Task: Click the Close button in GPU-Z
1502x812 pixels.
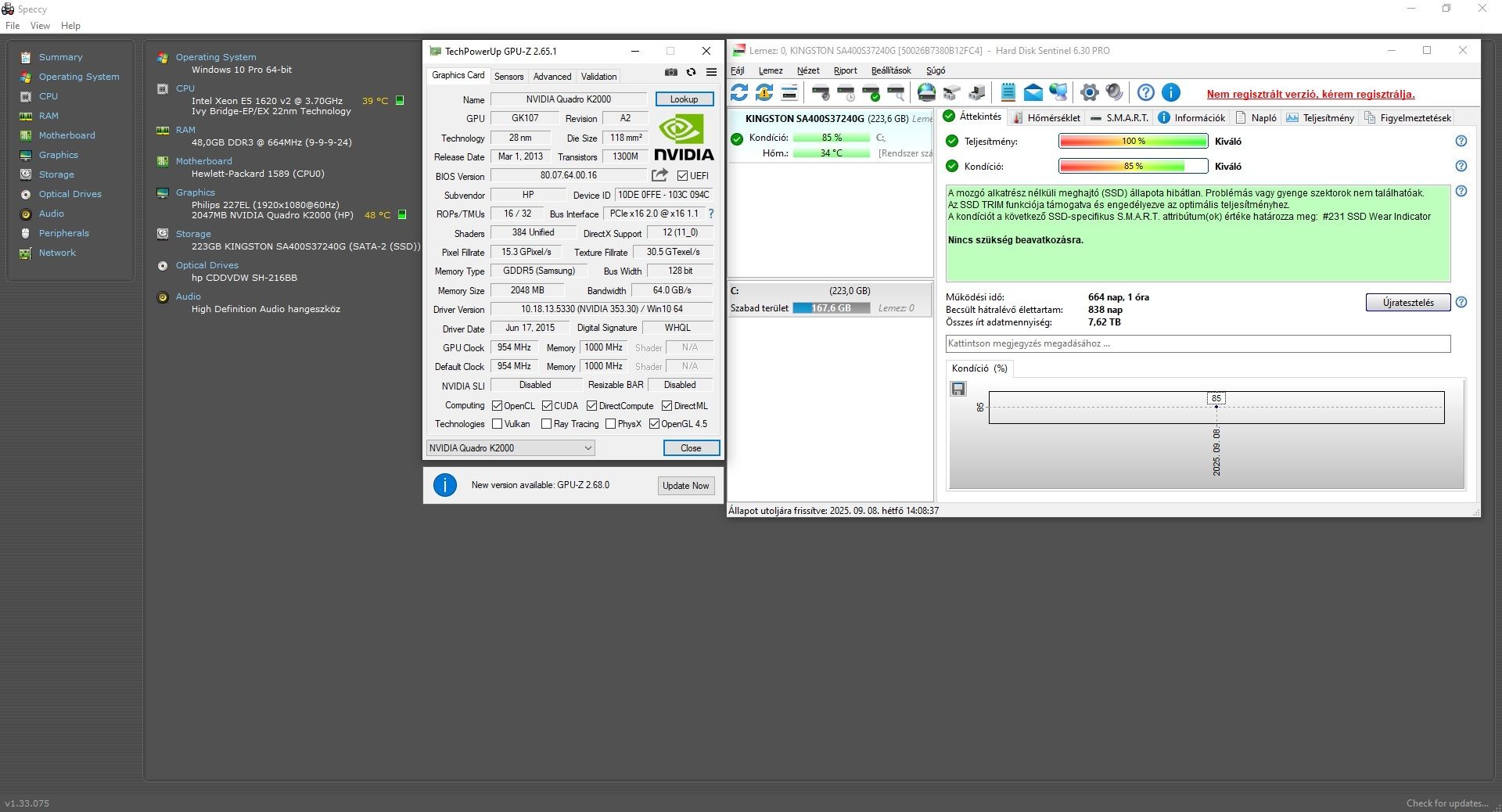Action: click(691, 448)
